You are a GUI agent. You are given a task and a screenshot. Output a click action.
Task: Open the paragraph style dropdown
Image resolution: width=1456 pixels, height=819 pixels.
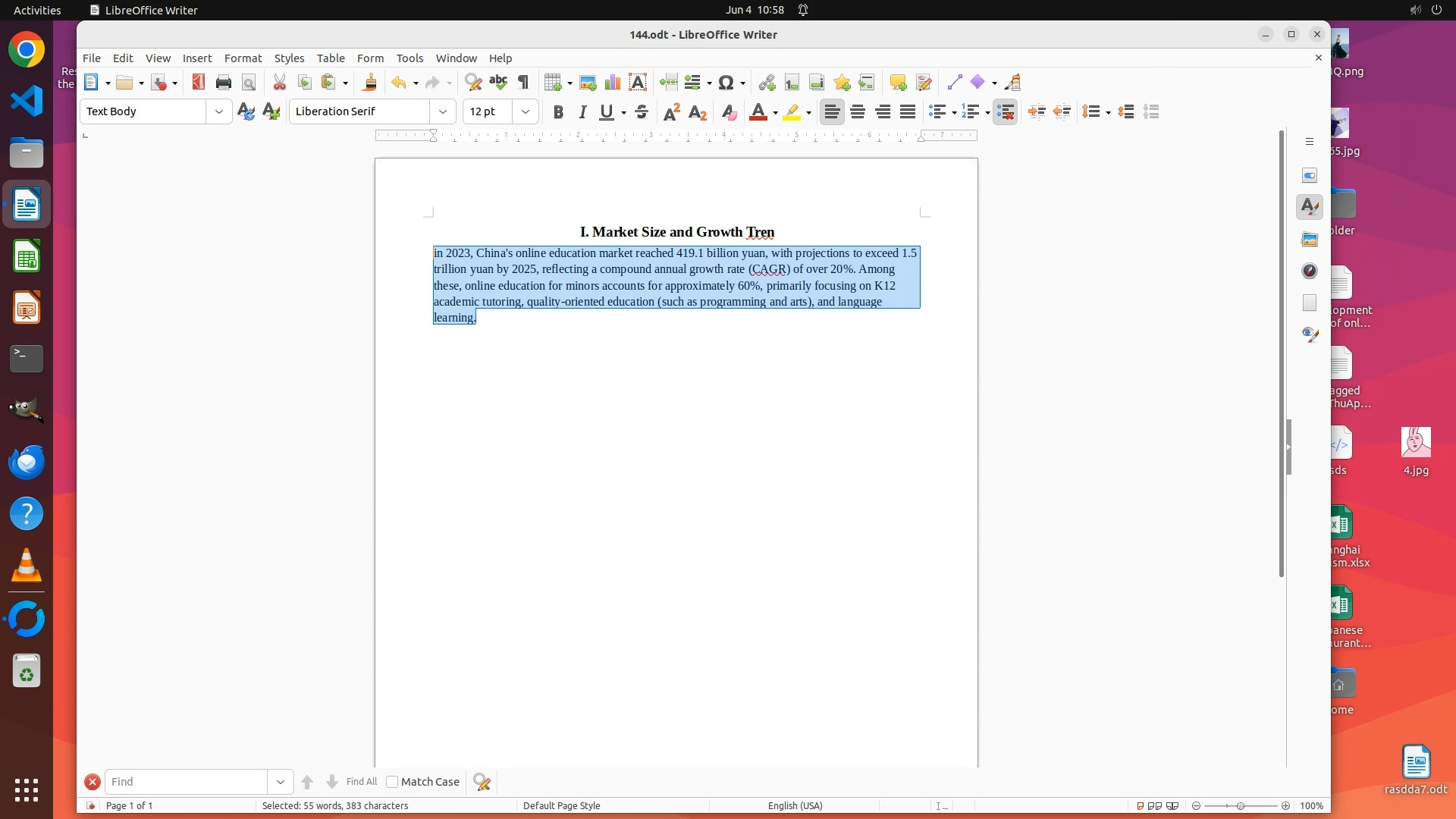pos(219,112)
